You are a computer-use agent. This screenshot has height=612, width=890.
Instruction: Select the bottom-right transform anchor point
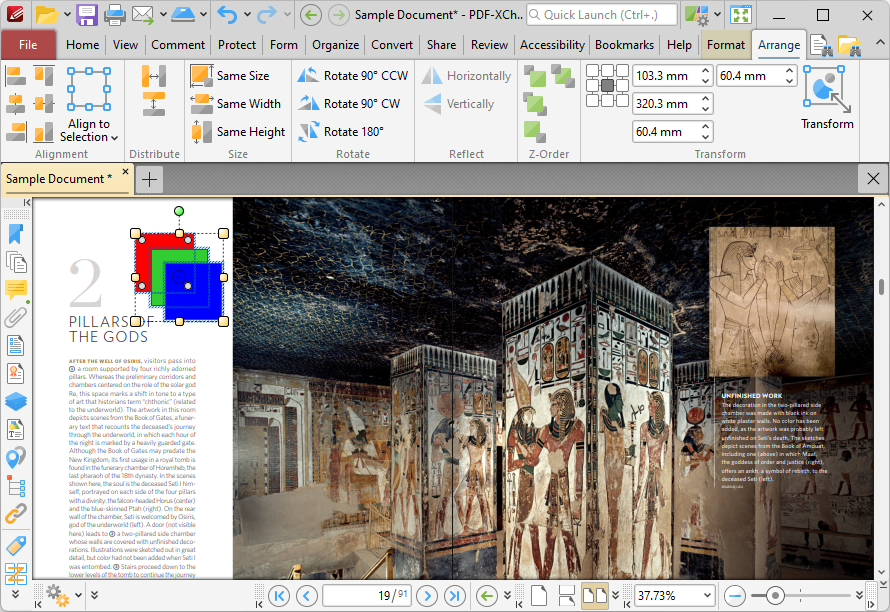click(x=622, y=100)
